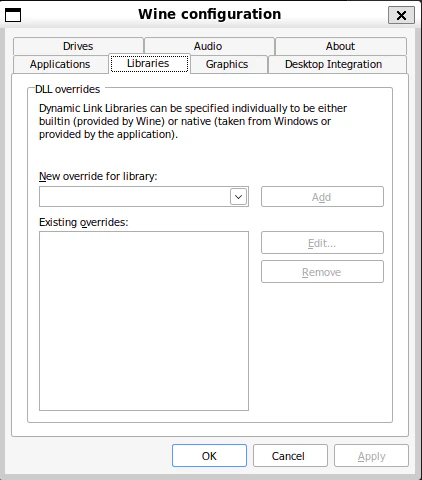The width and height of the screenshot is (422, 480).
Task: Click the Edit... button
Action: point(322,243)
